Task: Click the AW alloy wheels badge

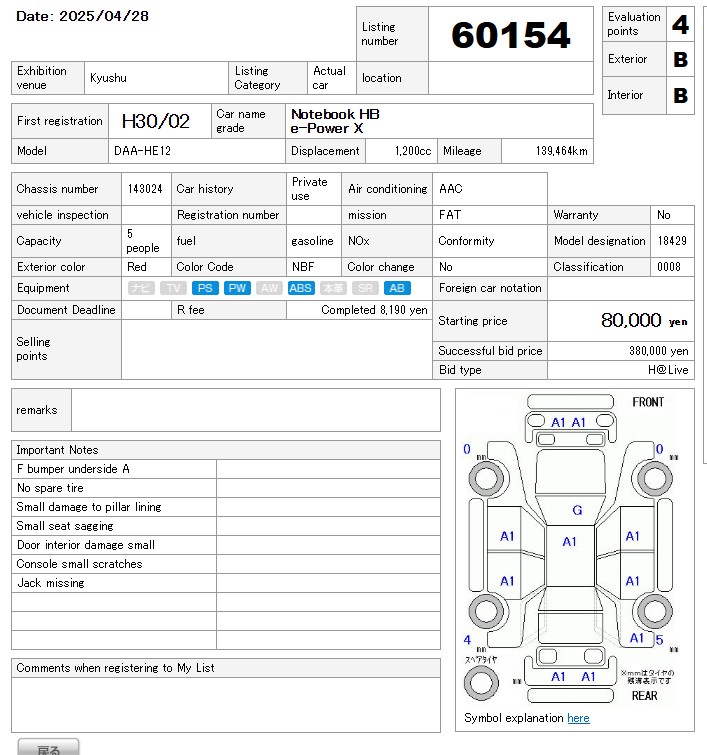Action: point(269,288)
